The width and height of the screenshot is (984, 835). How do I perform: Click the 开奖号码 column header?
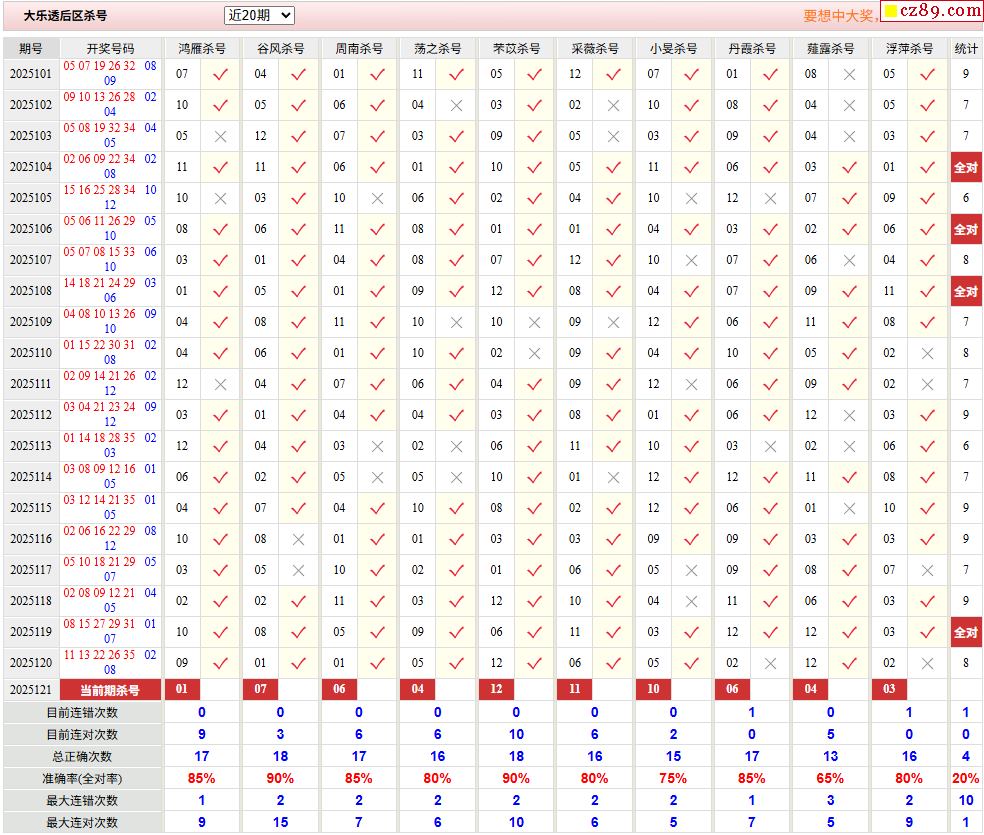110,48
